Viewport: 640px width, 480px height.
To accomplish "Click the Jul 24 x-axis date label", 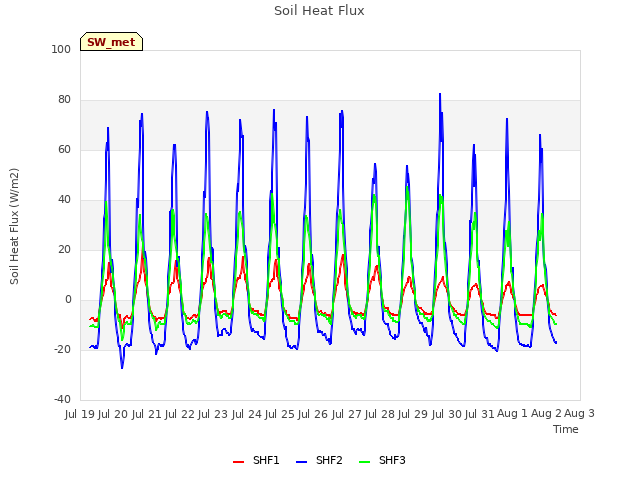I will point(247,414).
